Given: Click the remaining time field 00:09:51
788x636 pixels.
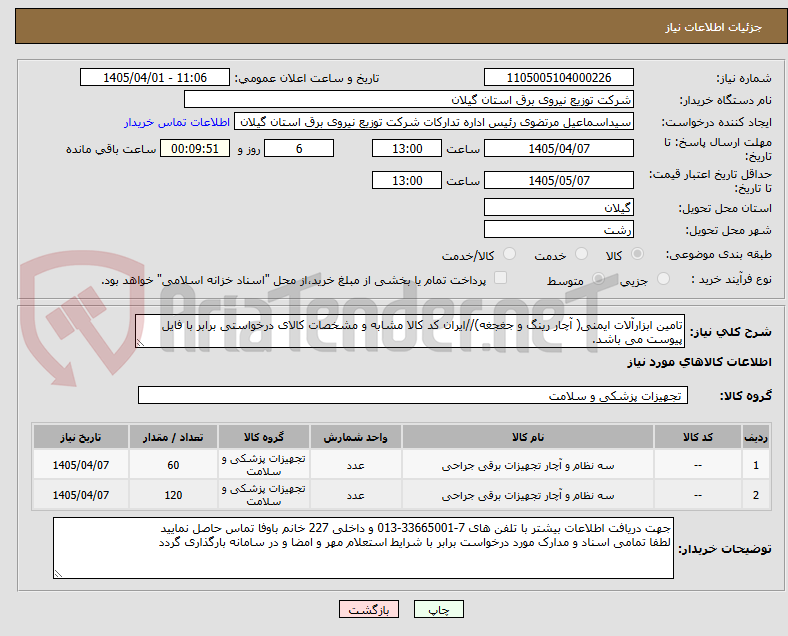Looking at the screenshot, I should click(194, 148).
